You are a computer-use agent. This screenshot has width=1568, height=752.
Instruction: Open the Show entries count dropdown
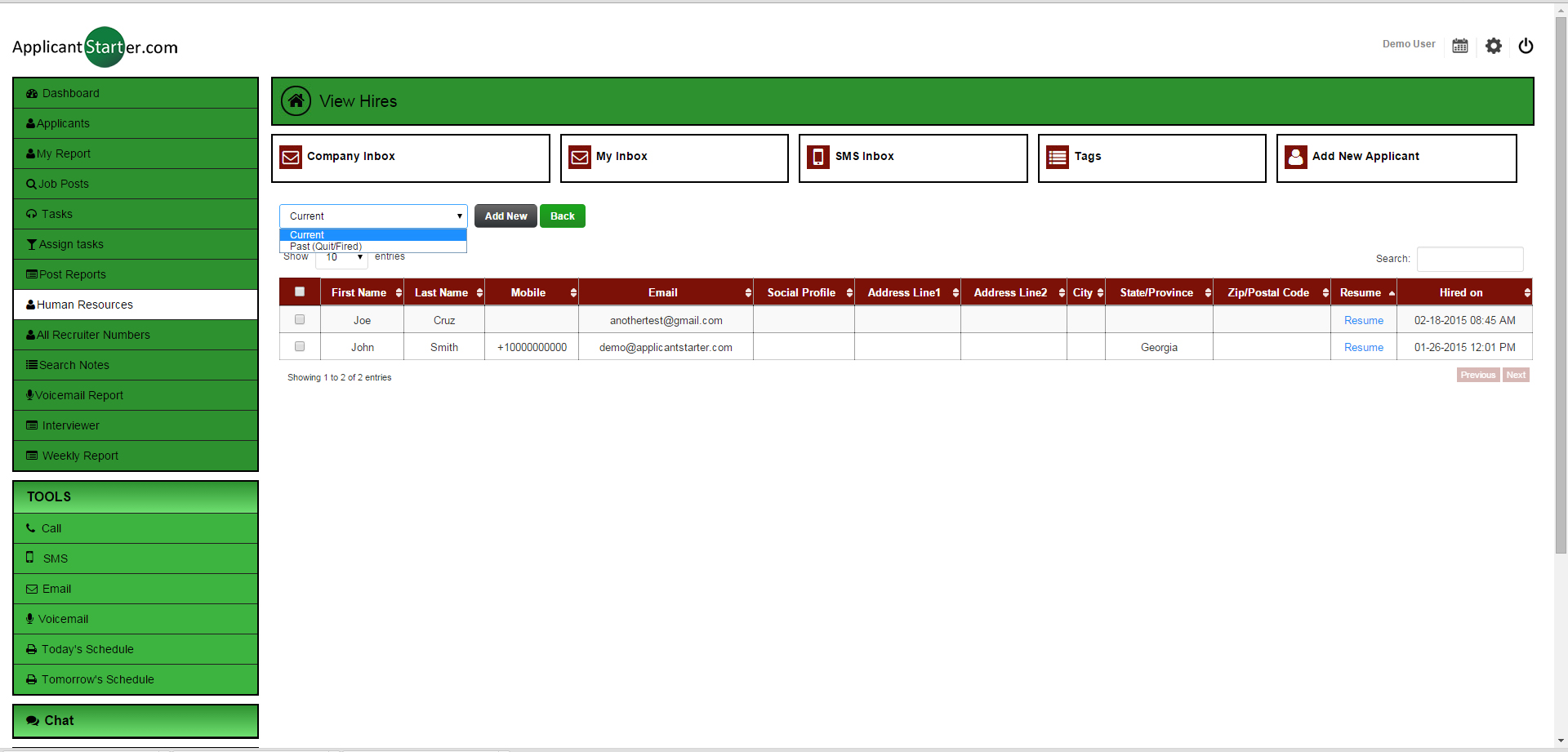341,257
